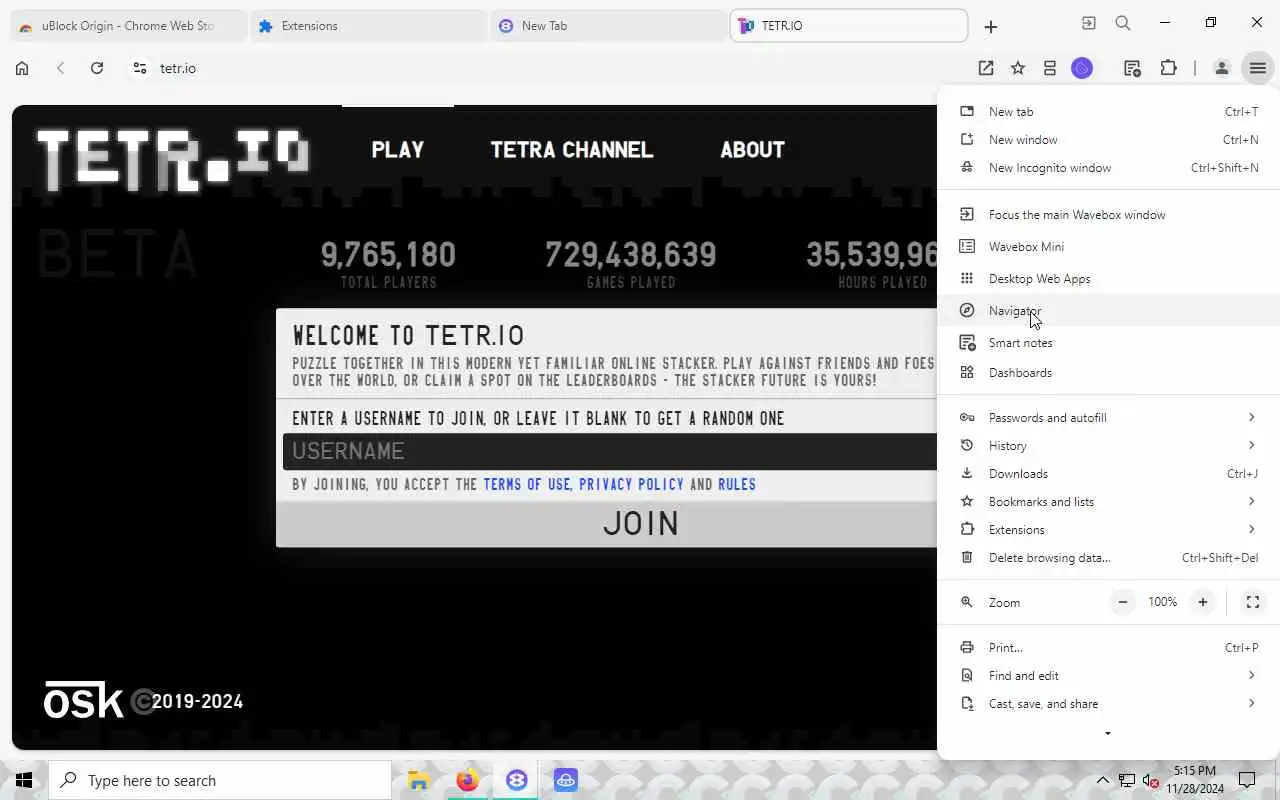
Task: Click the split view icon in toolbar
Action: point(1050,68)
